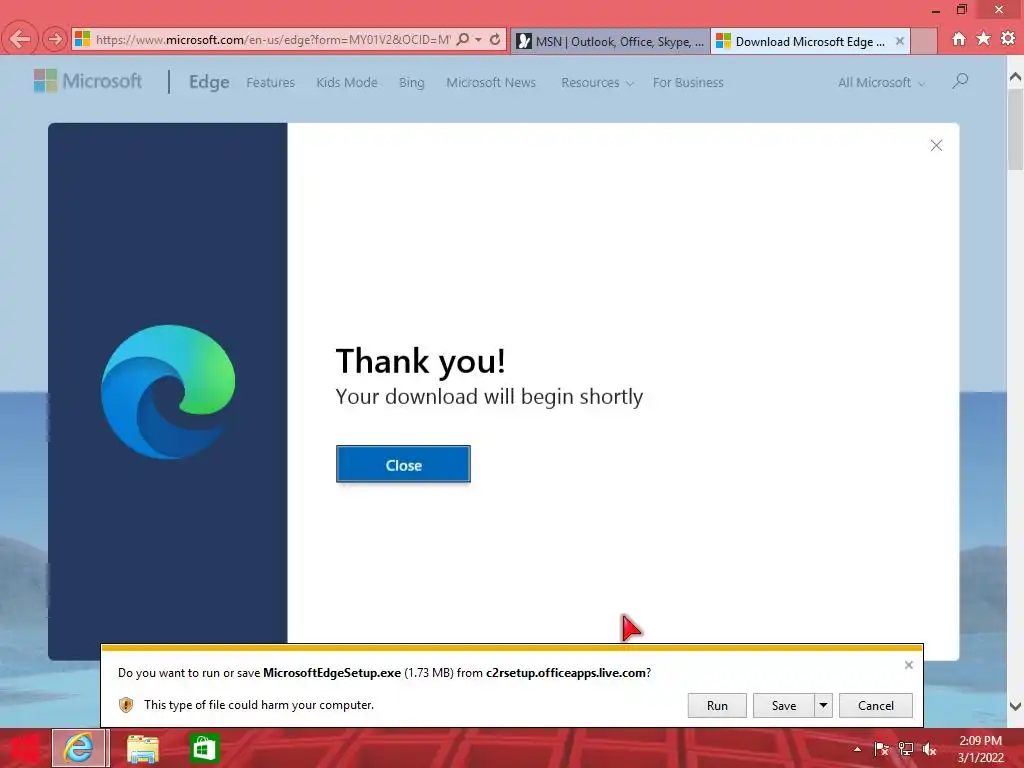Image resolution: width=1024 pixels, height=768 pixels.
Task: Open File Explorer from taskbar
Action: click(x=142, y=748)
